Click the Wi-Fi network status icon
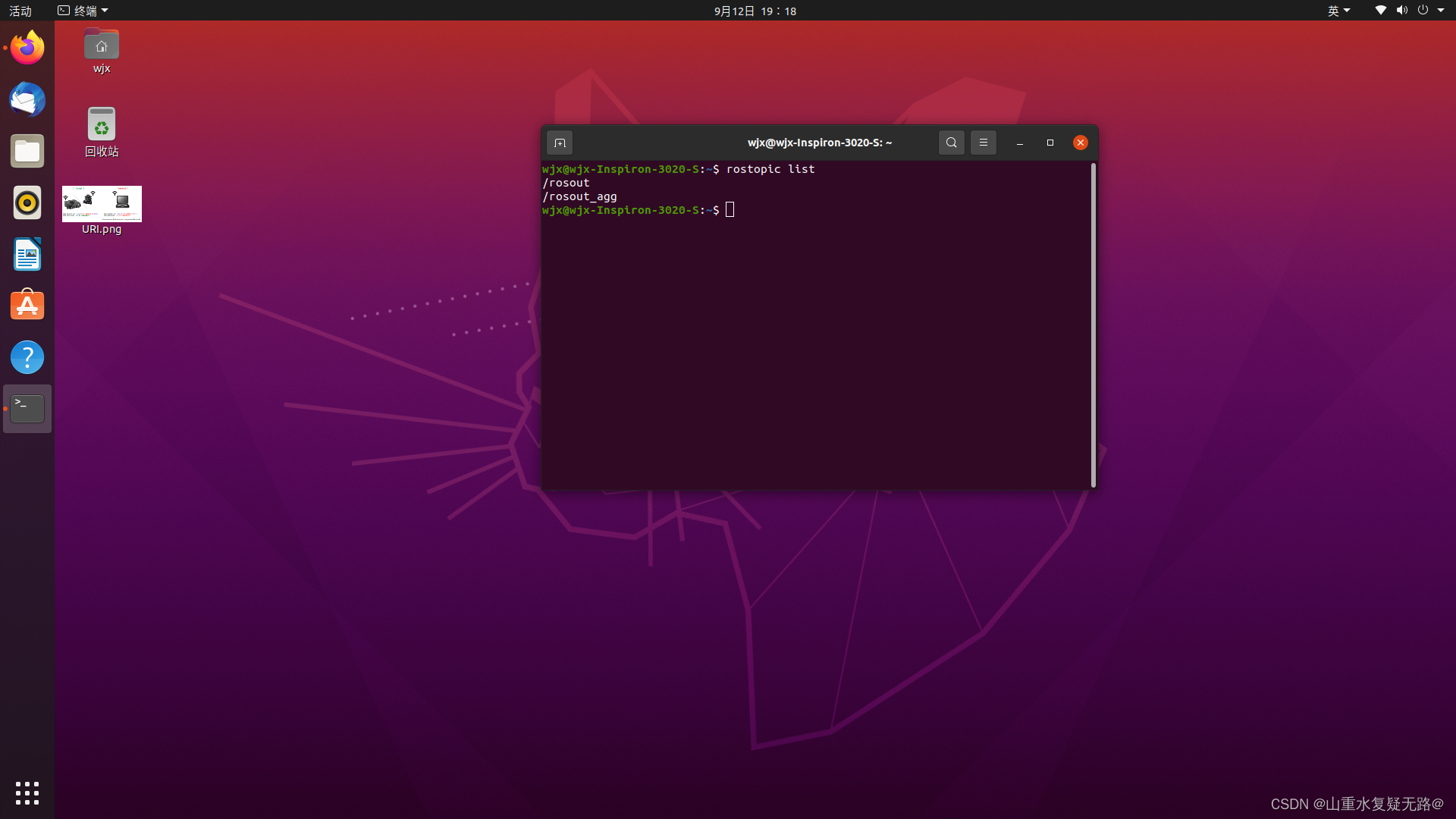1456x819 pixels. click(x=1381, y=11)
